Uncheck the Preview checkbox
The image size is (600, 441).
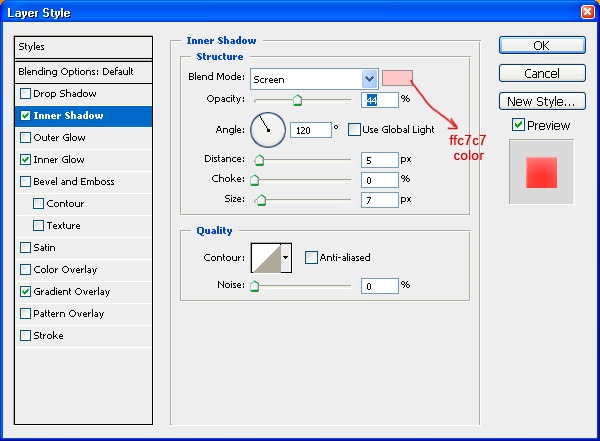[x=518, y=125]
